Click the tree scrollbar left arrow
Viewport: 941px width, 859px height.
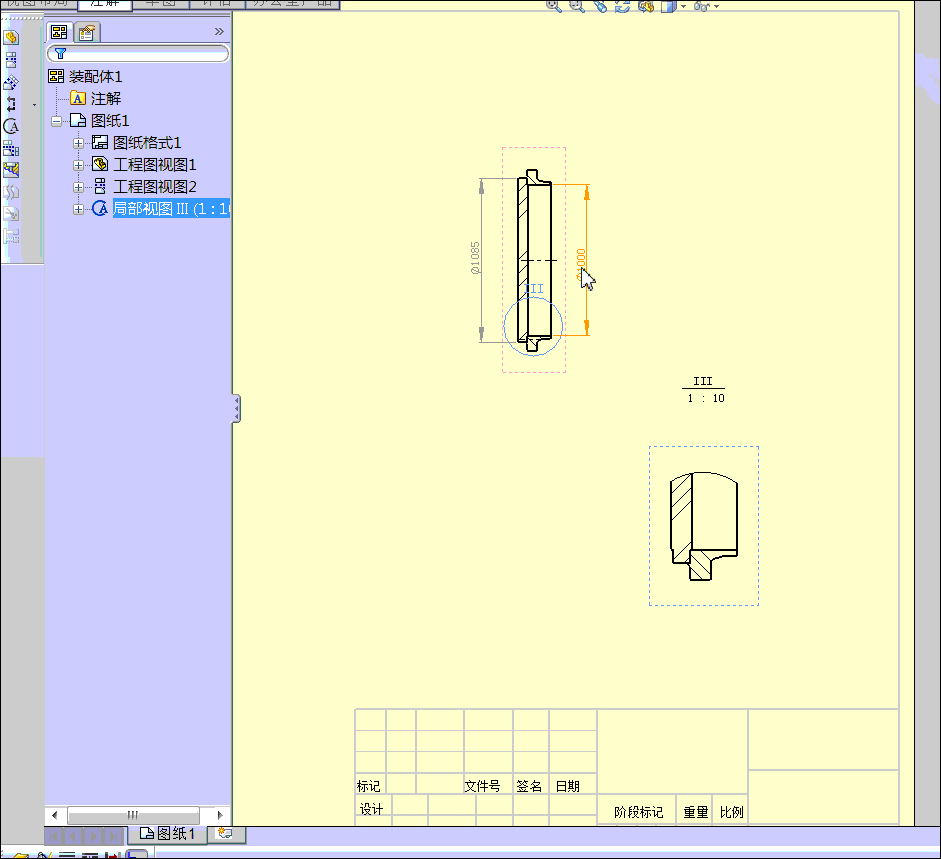pos(55,815)
